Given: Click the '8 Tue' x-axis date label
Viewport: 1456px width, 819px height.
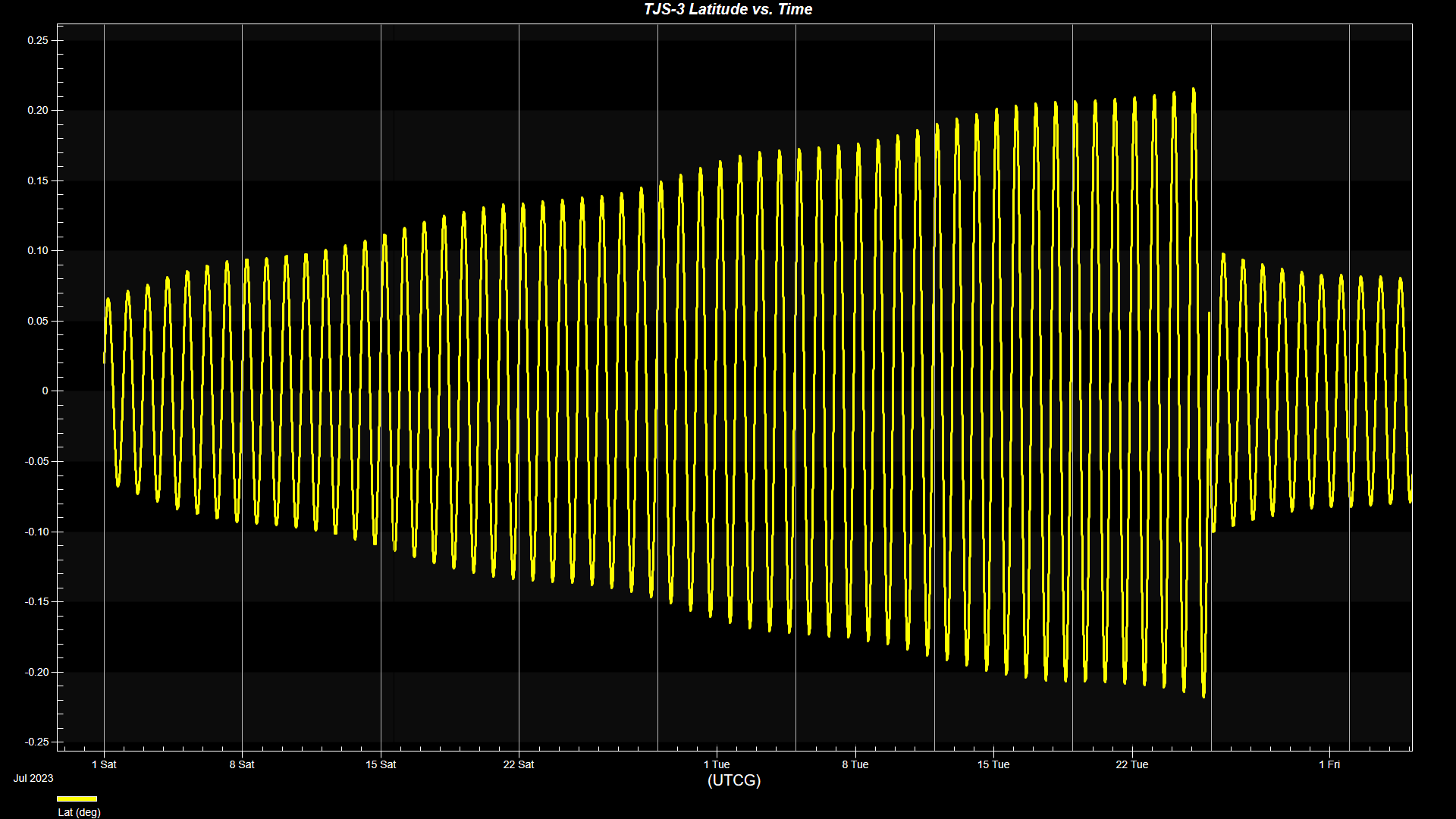Looking at the screenshot, I should coord(855,764).
